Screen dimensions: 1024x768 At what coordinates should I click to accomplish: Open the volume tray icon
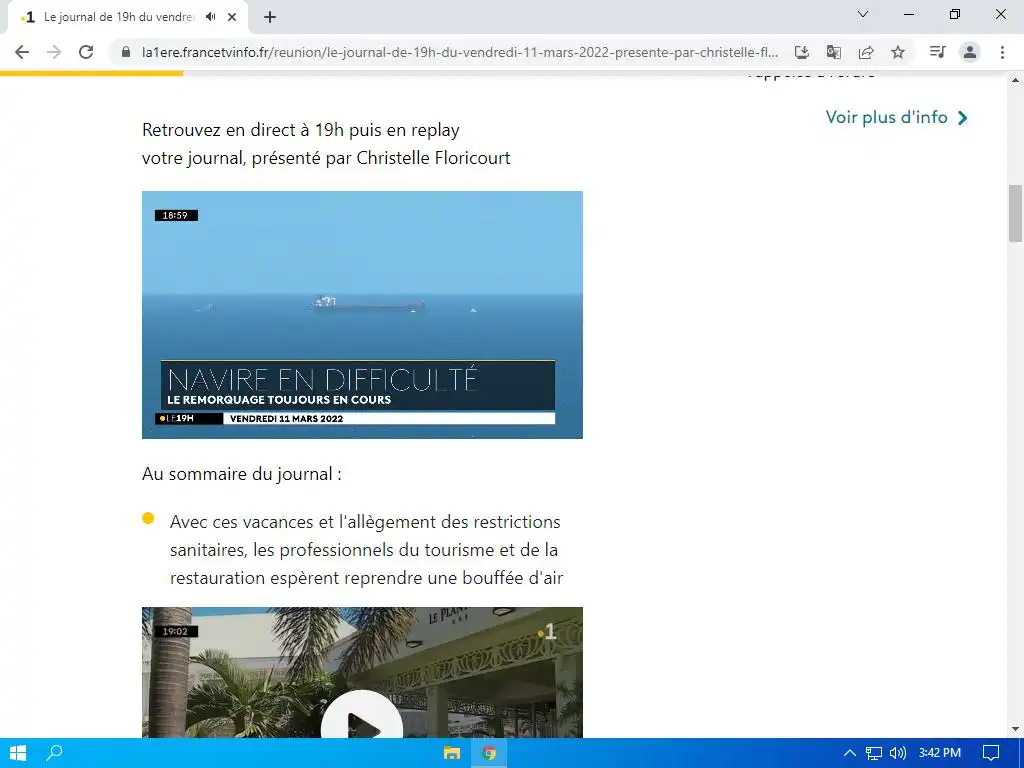[x=898, y=753]
